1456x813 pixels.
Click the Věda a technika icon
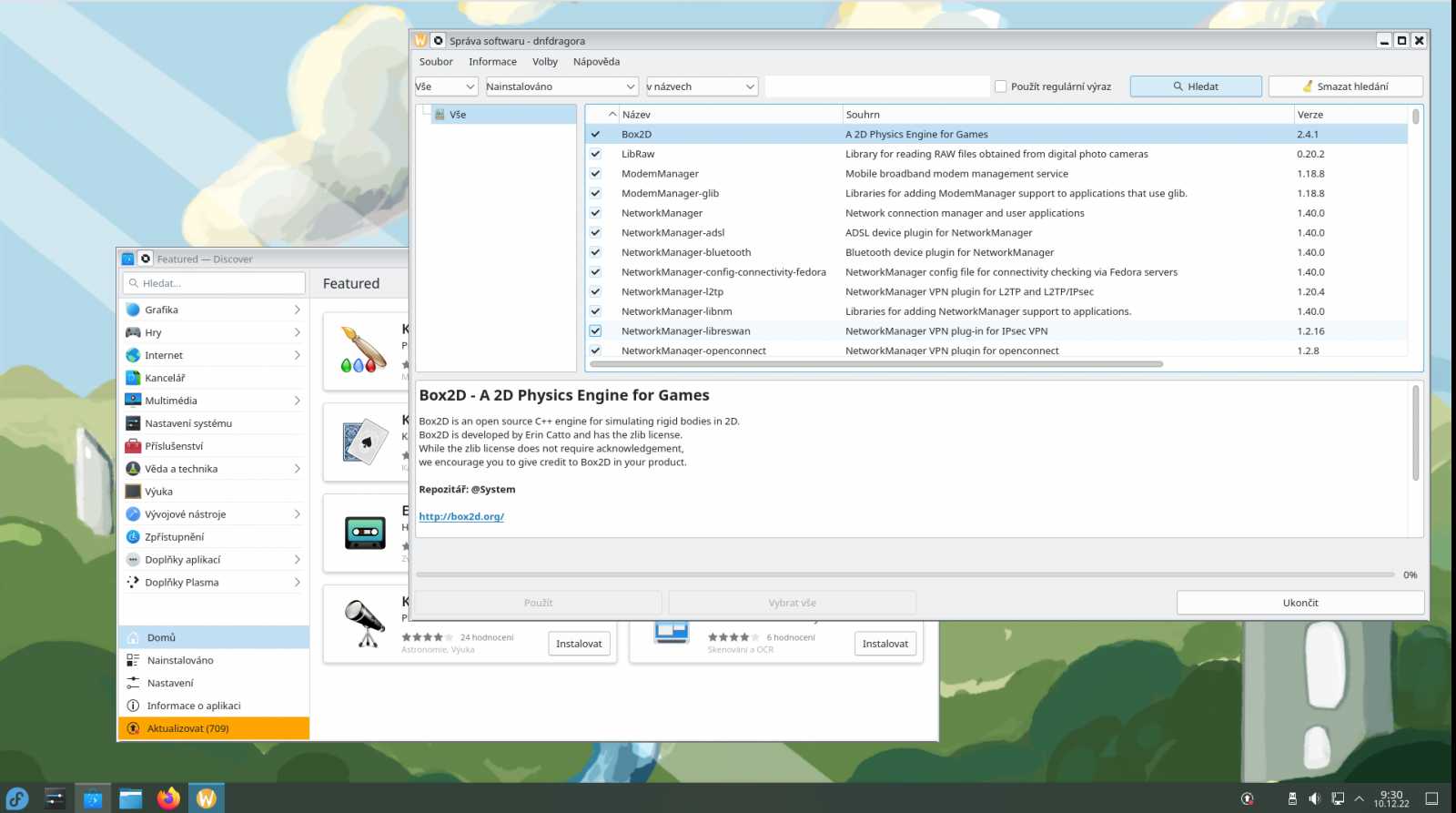133,469
